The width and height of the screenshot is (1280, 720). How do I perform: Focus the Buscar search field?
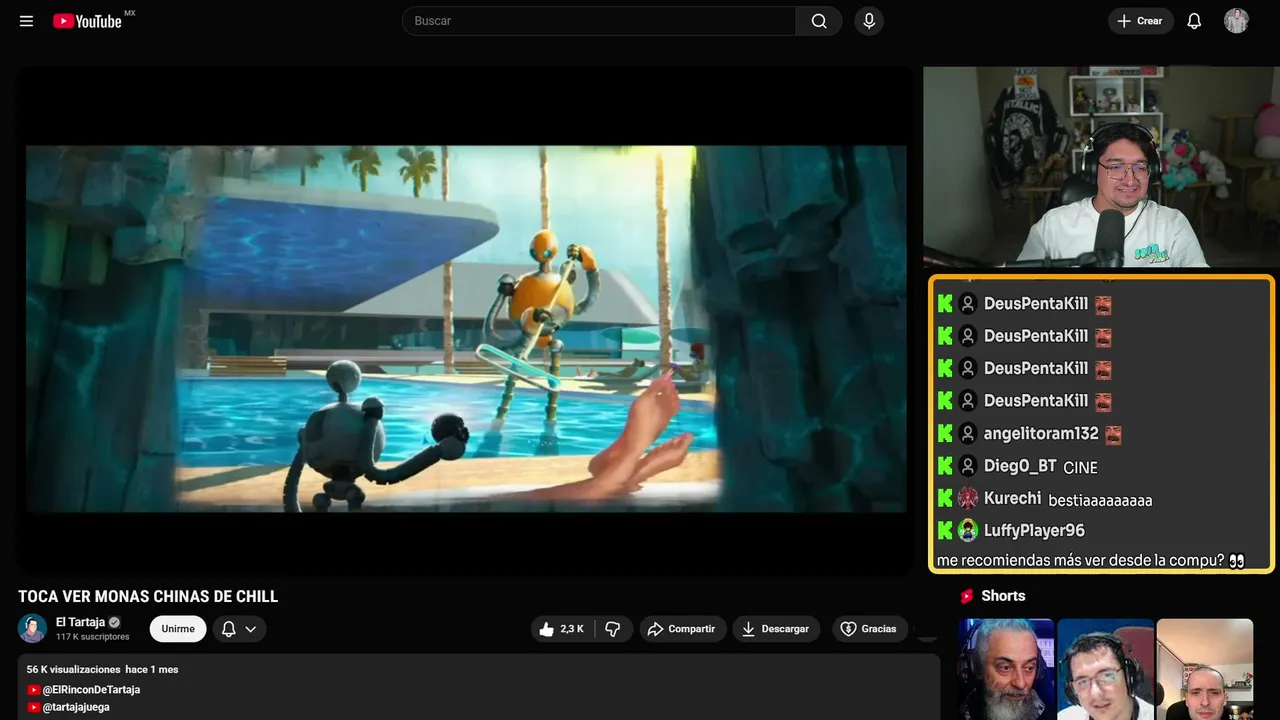pos(599,21)
